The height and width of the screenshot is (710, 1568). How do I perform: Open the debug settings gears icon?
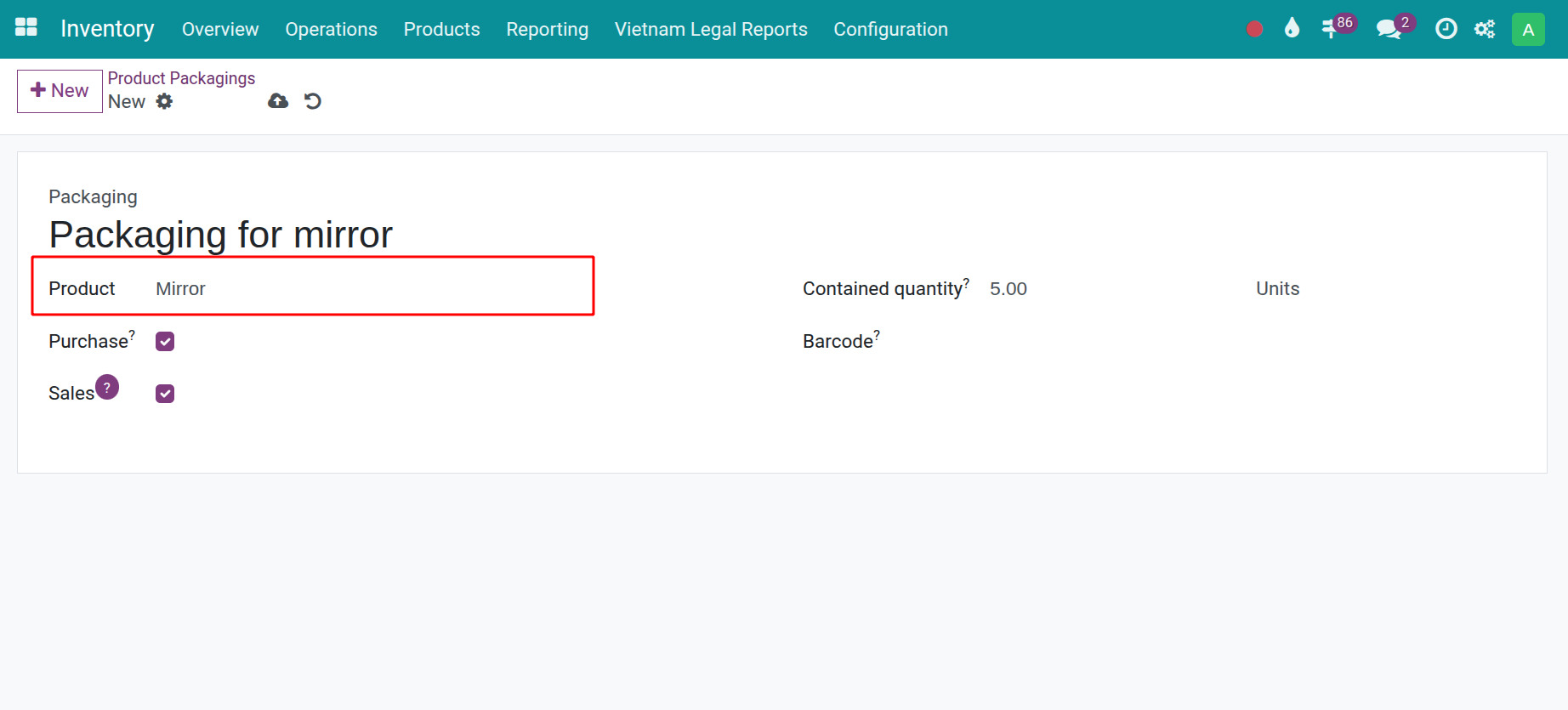coord(1485,29)
